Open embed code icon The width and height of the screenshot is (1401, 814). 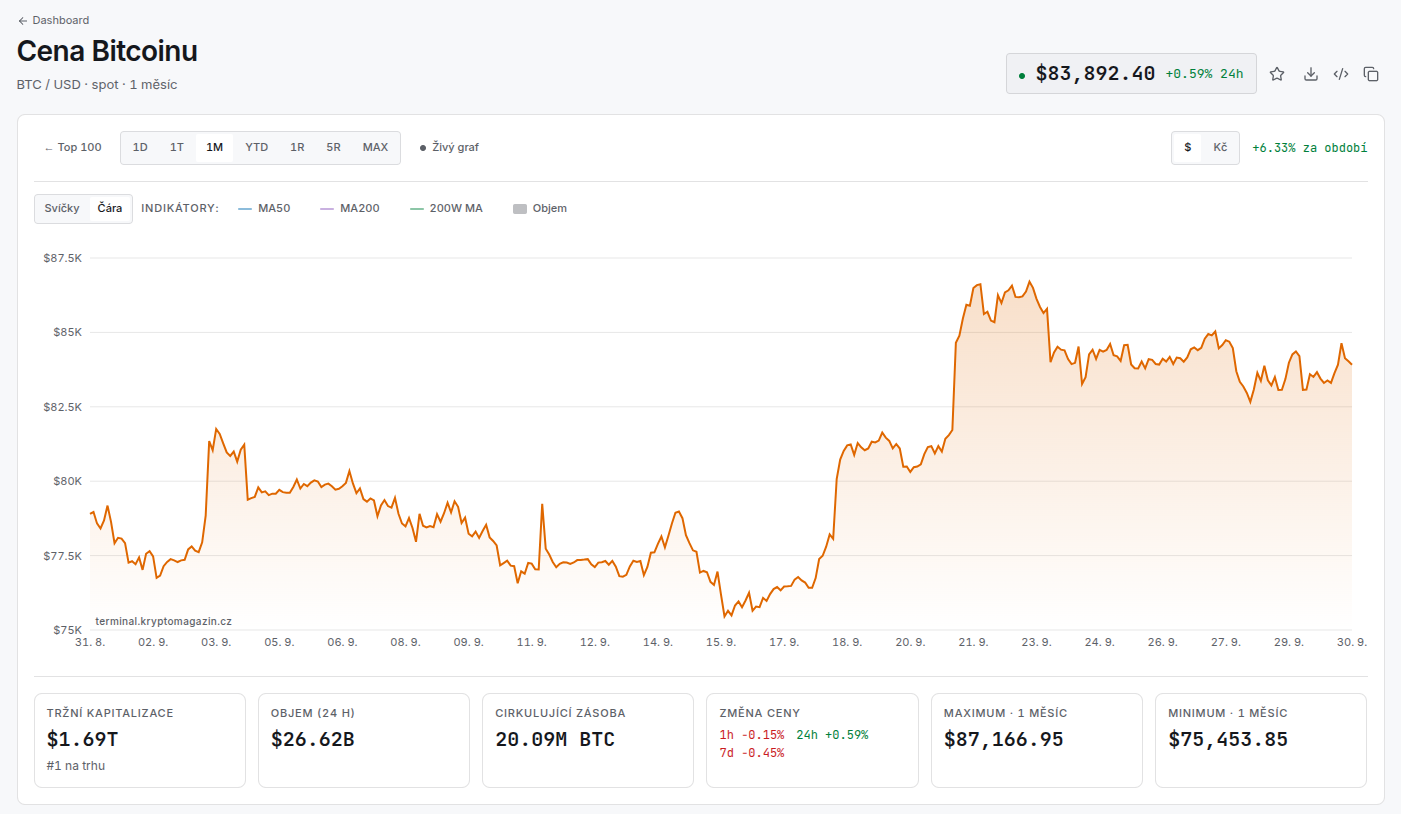[x=1342, y=74]
